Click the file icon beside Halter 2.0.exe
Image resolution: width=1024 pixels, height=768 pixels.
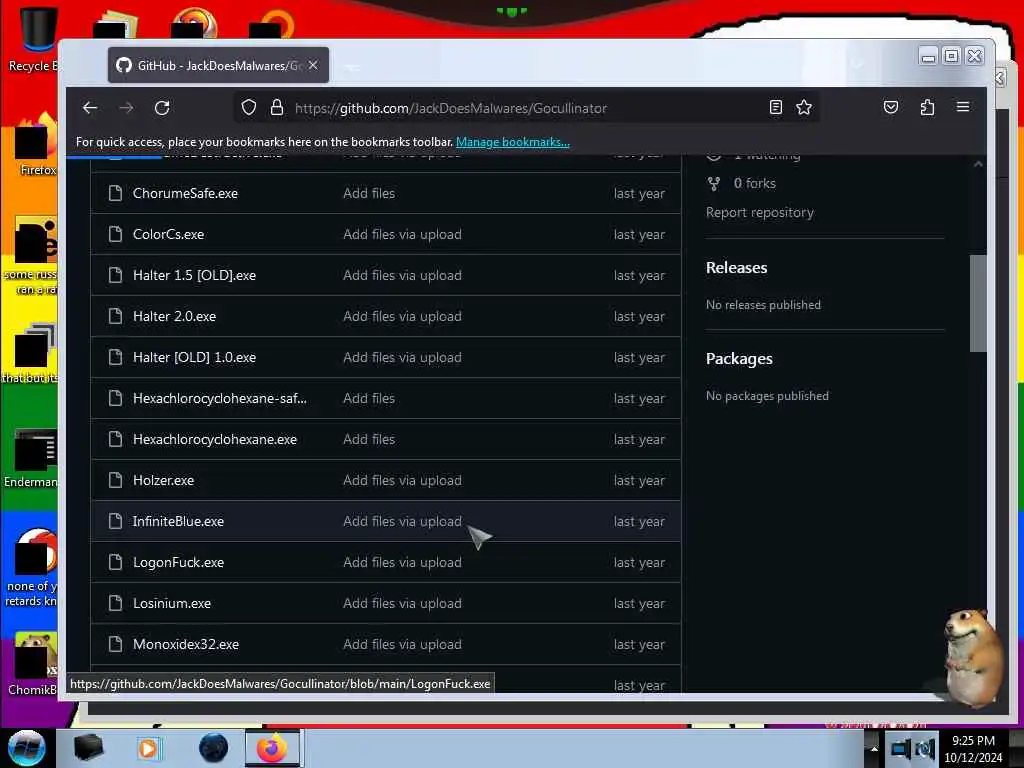(x=116, y=316)
